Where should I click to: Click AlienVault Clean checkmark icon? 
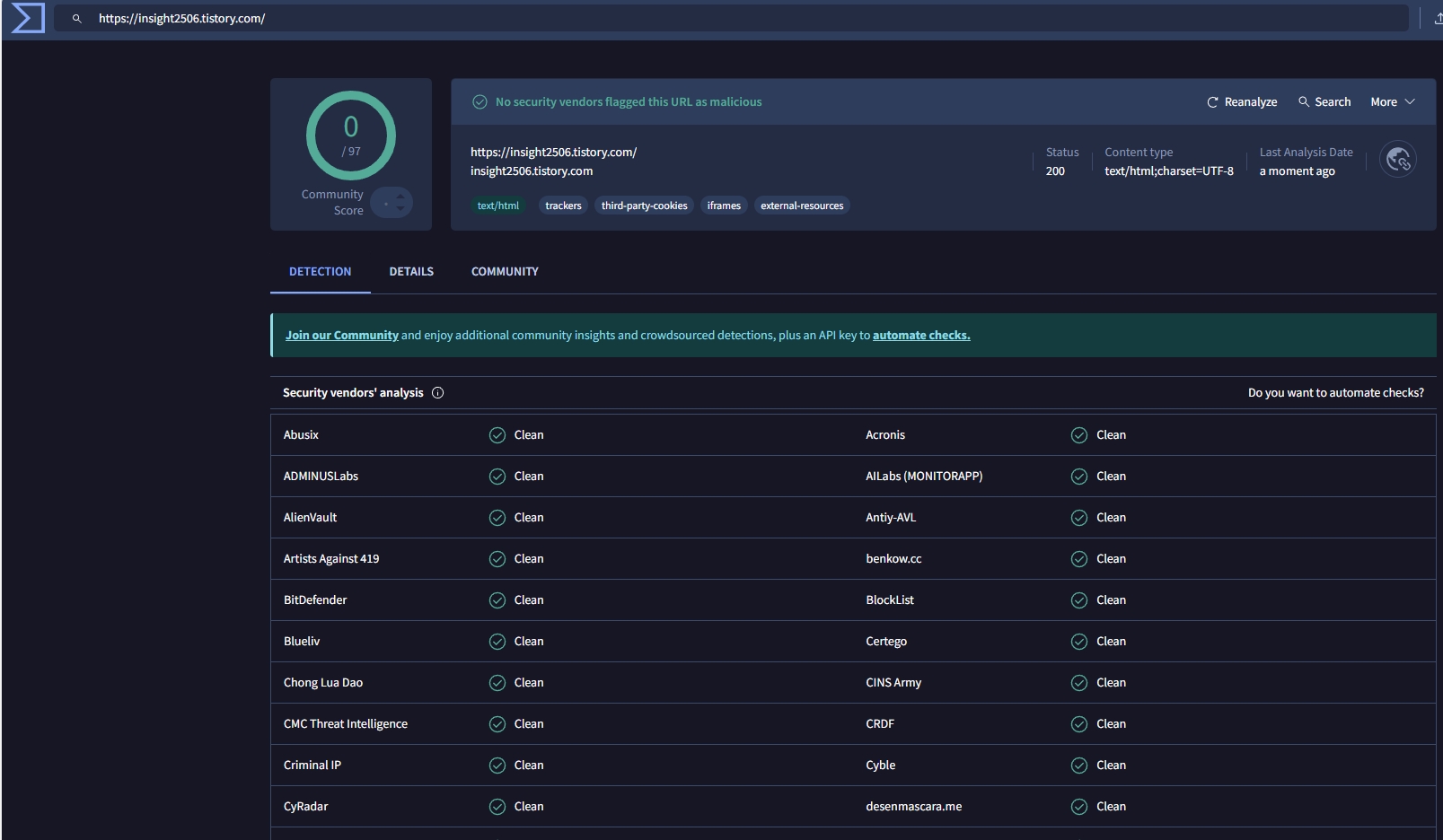(497, 518)
